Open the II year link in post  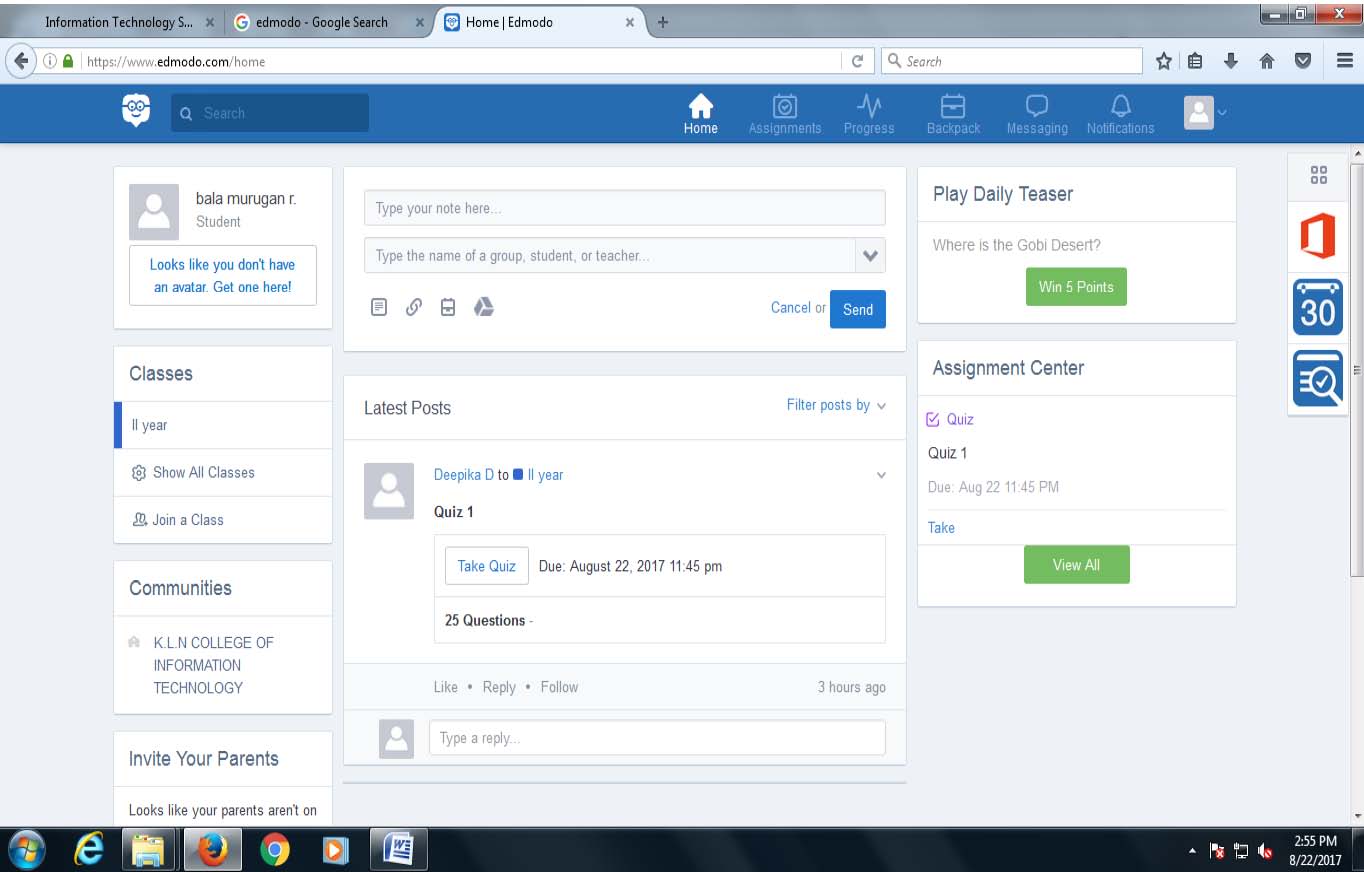pyautogui.click(x=545, y=475)
